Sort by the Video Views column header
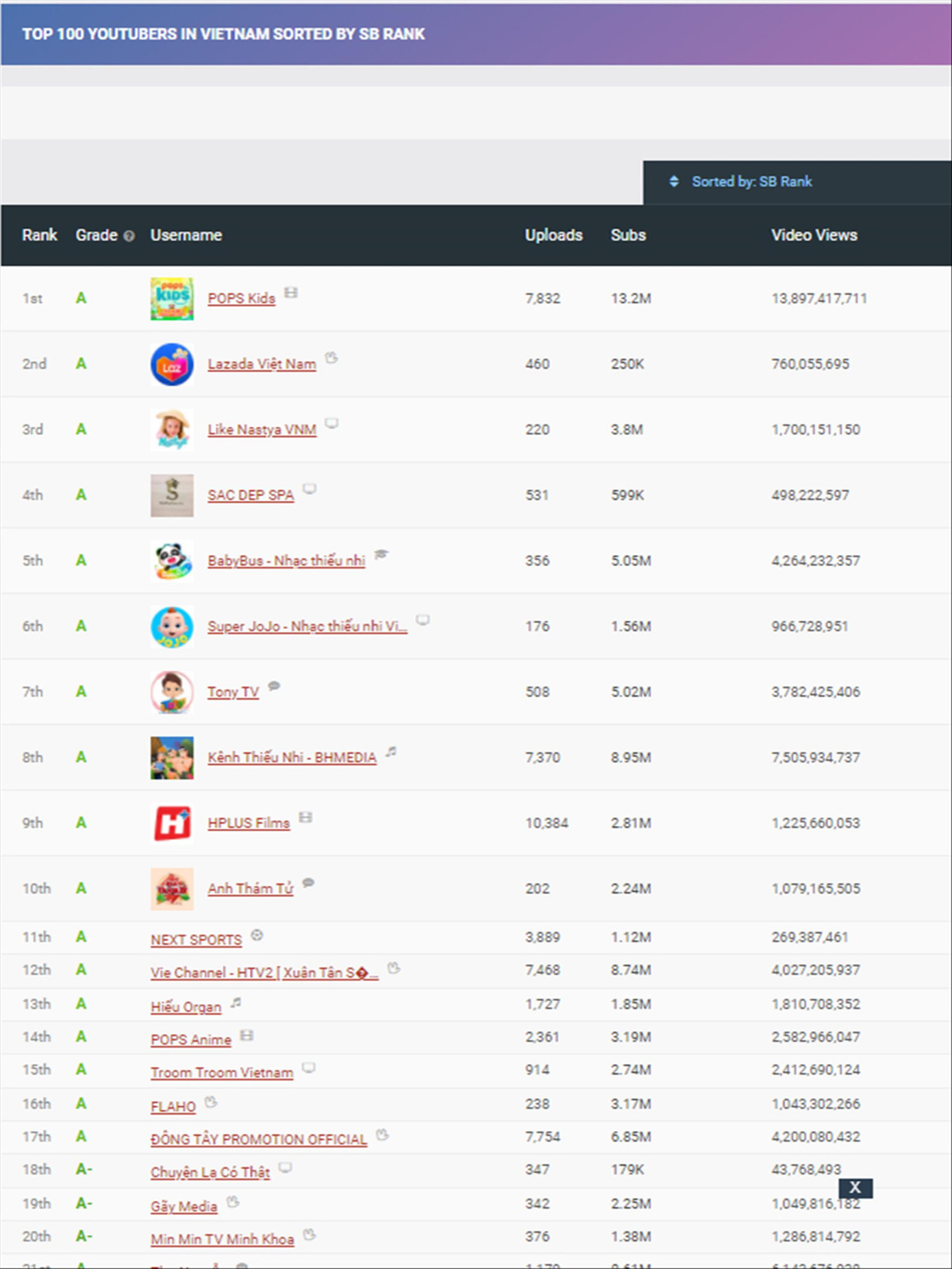Image resolution: width=952 pixels, height=1269 pixels. point(814,235)
